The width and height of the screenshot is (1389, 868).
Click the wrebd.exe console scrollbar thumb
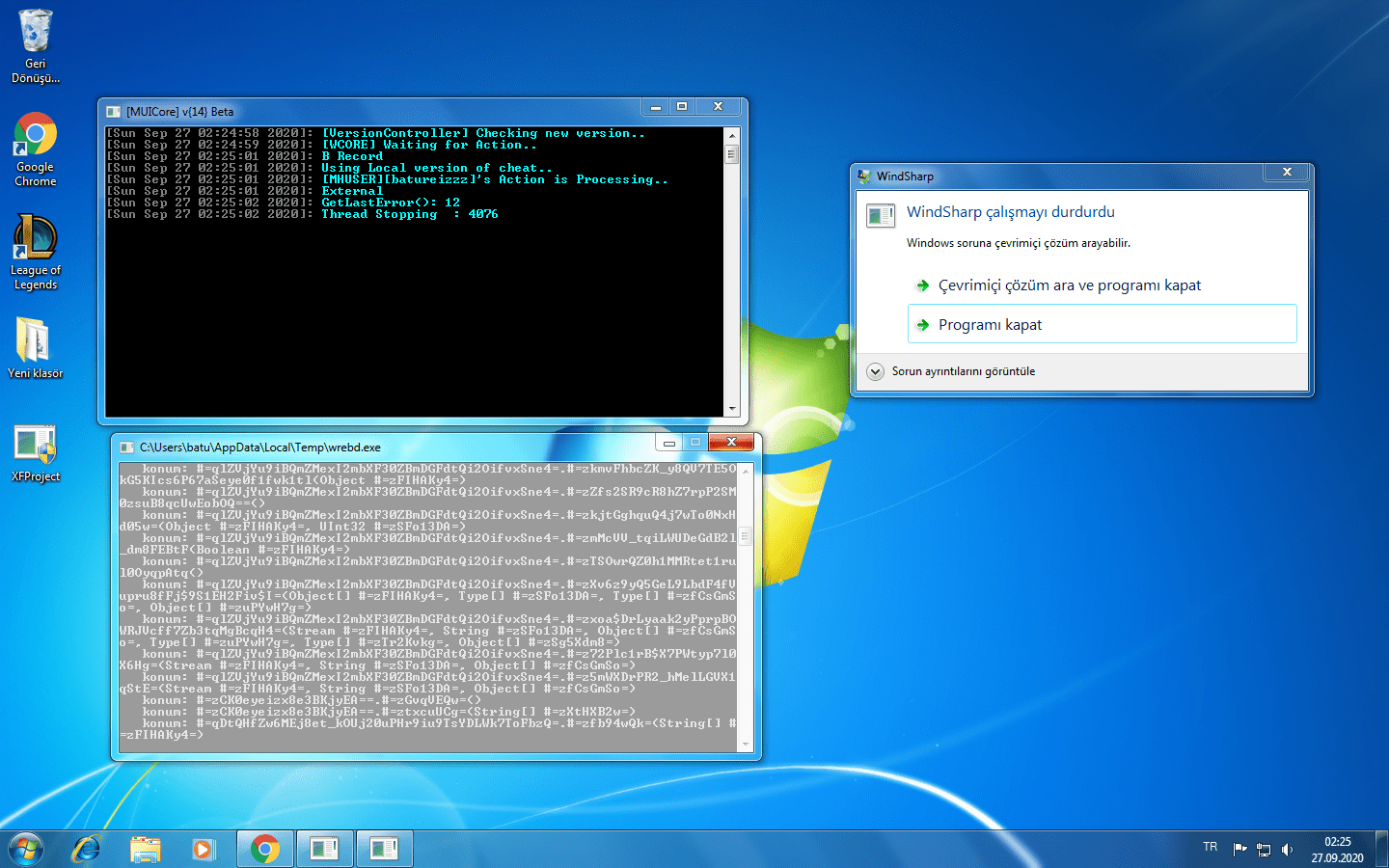pyautogui.click(x=746, y=535)
